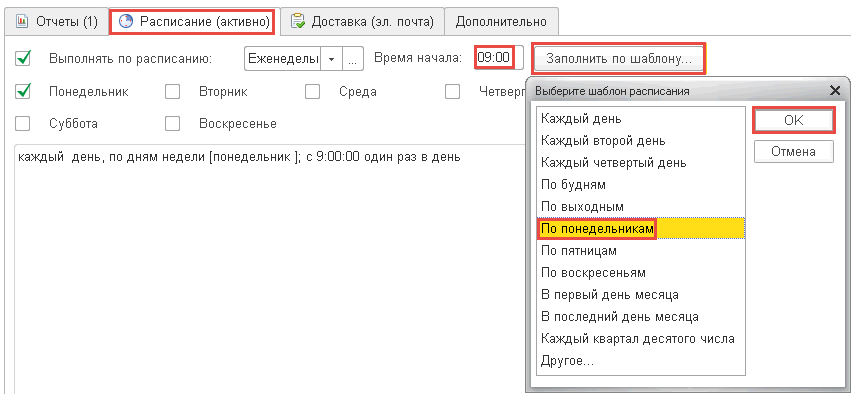Switch to the Дополнительно tab
Screen dimensions: 851x394
[501, 22]
